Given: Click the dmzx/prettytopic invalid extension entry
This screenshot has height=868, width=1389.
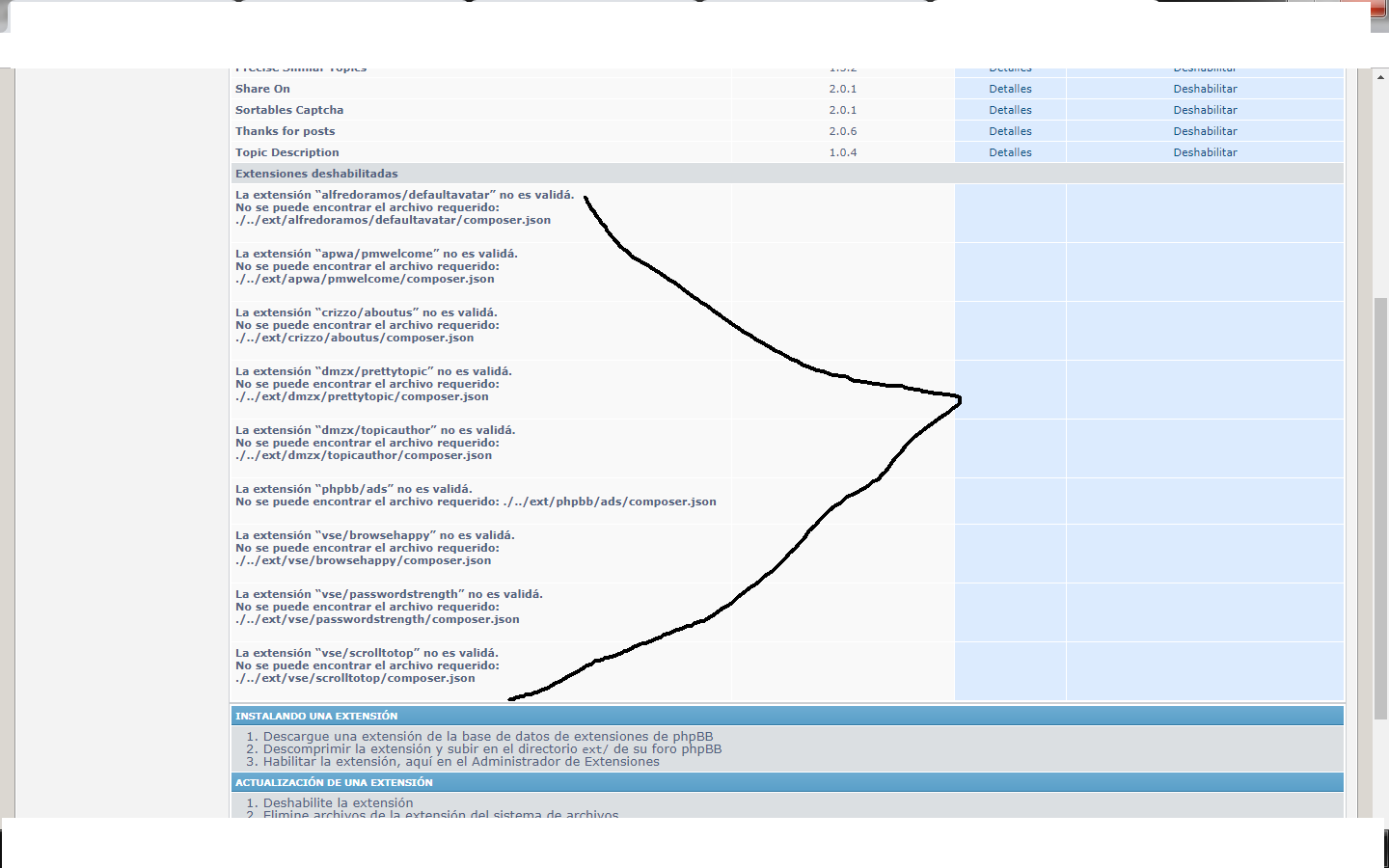Looking at the screenshot, I should click(x=373, y=384).
